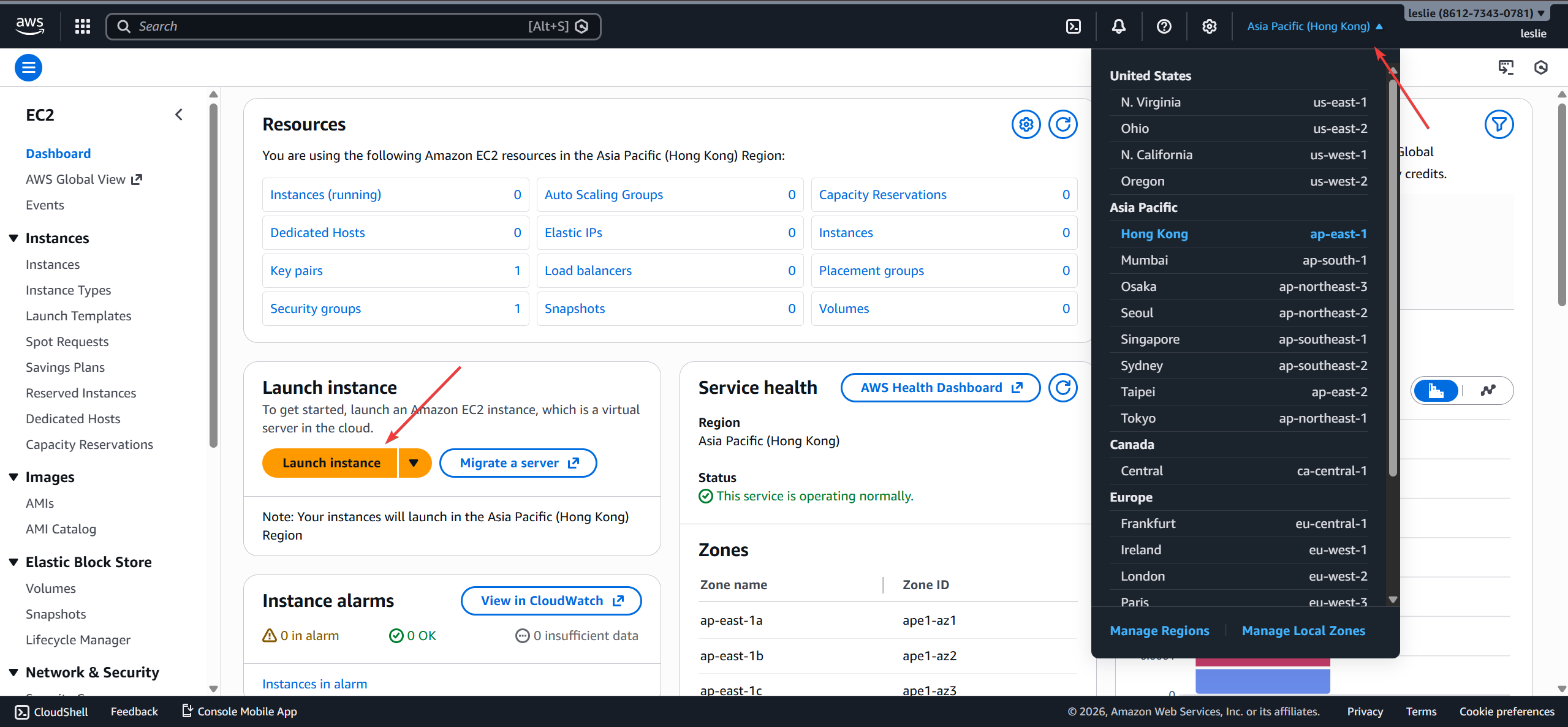Click the filter funnel icon
The image size is (1568, 727).
tap(1499, 125)
